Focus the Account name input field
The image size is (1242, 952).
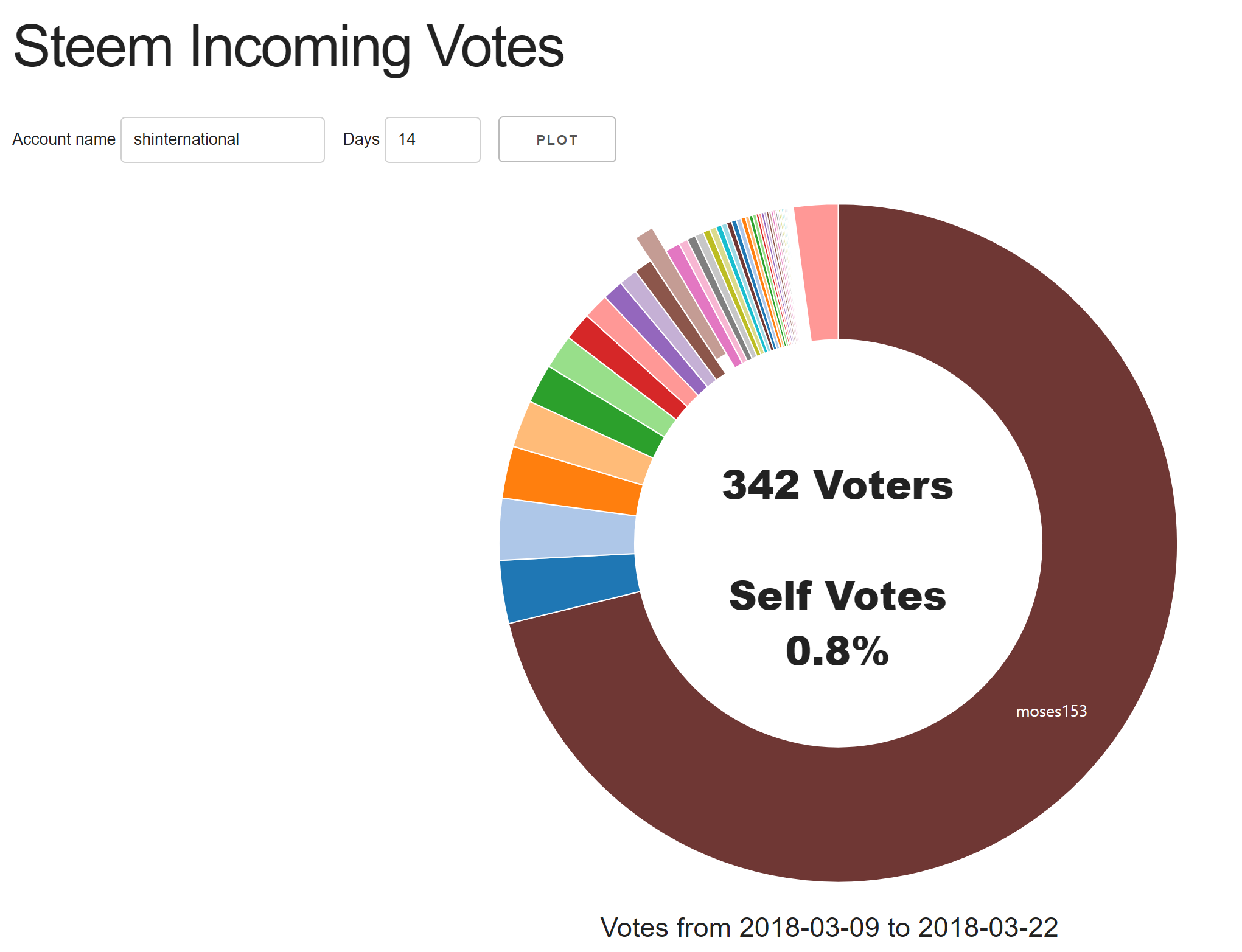(222, 139)
